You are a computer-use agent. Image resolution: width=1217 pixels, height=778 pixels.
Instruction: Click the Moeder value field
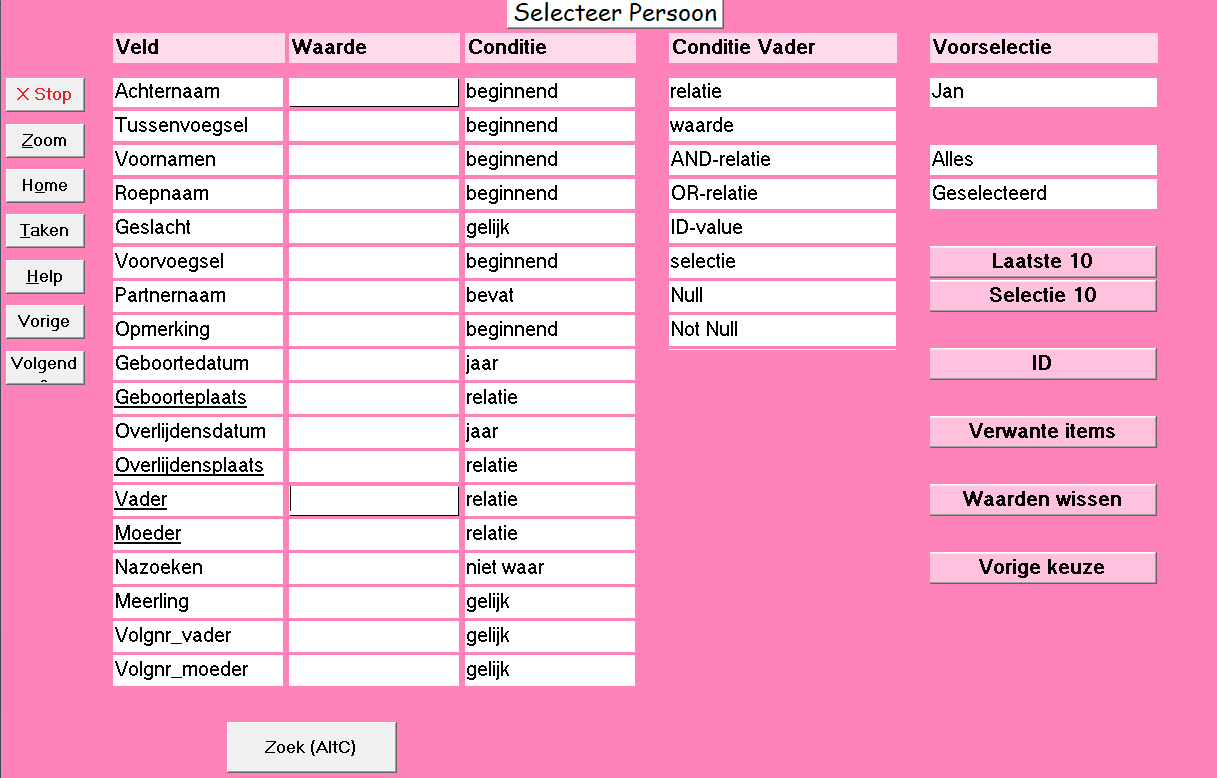coord(374,534)
